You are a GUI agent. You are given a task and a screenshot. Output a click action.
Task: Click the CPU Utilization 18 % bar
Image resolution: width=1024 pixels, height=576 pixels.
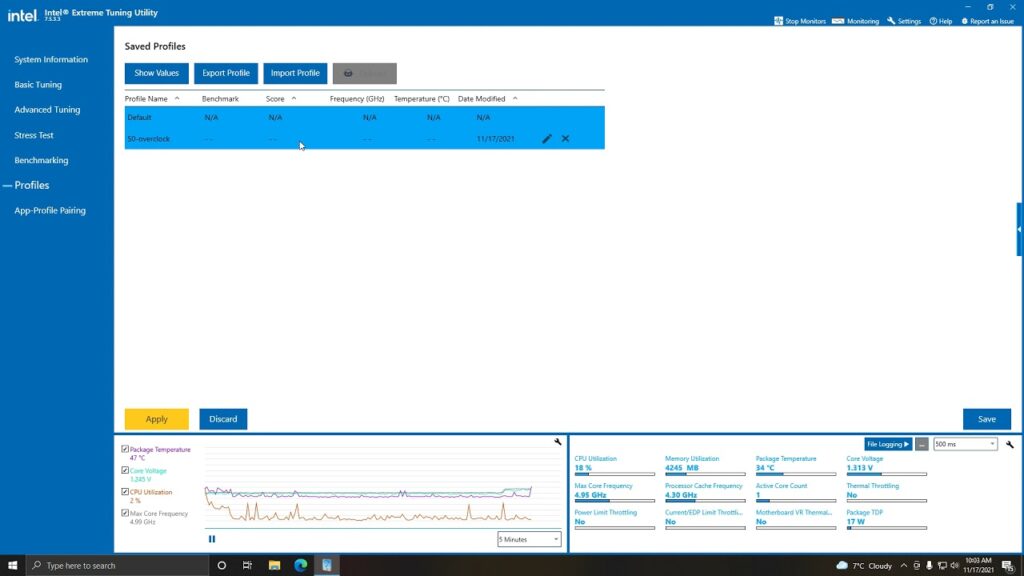click(x=615, y=474)
